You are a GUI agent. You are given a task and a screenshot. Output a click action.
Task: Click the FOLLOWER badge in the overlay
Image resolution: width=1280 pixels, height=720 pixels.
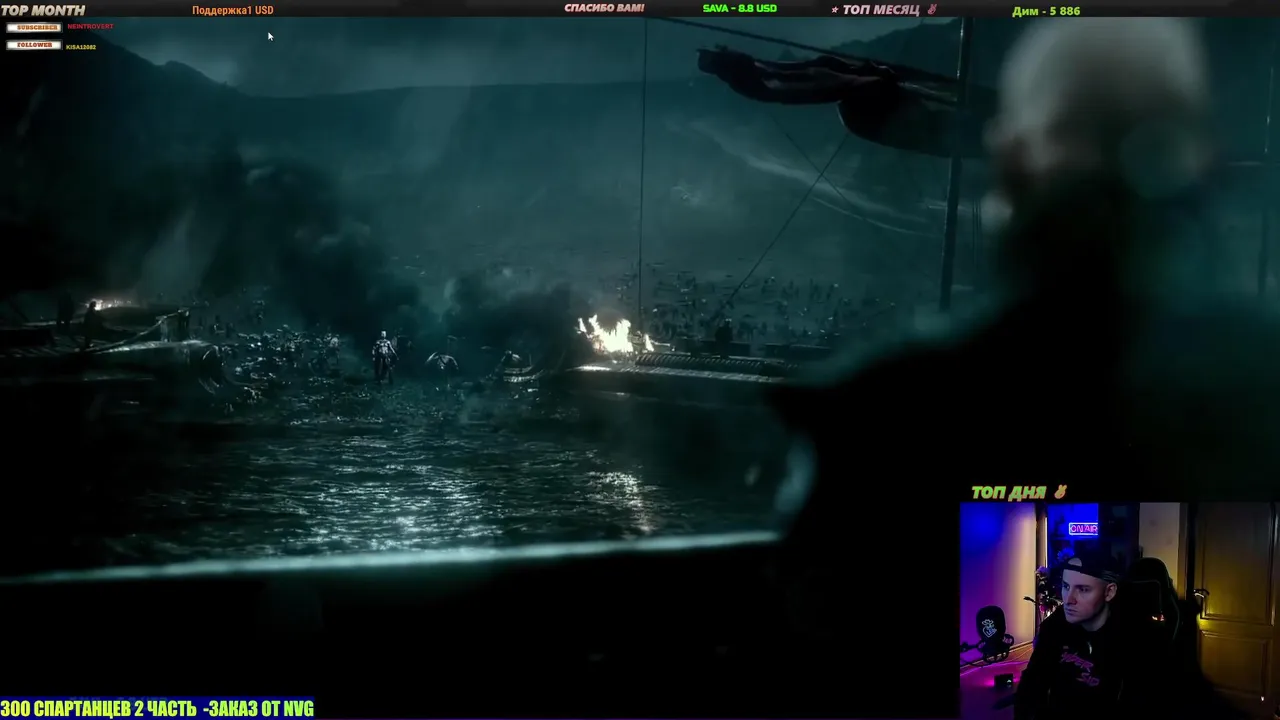coord(34,45)
